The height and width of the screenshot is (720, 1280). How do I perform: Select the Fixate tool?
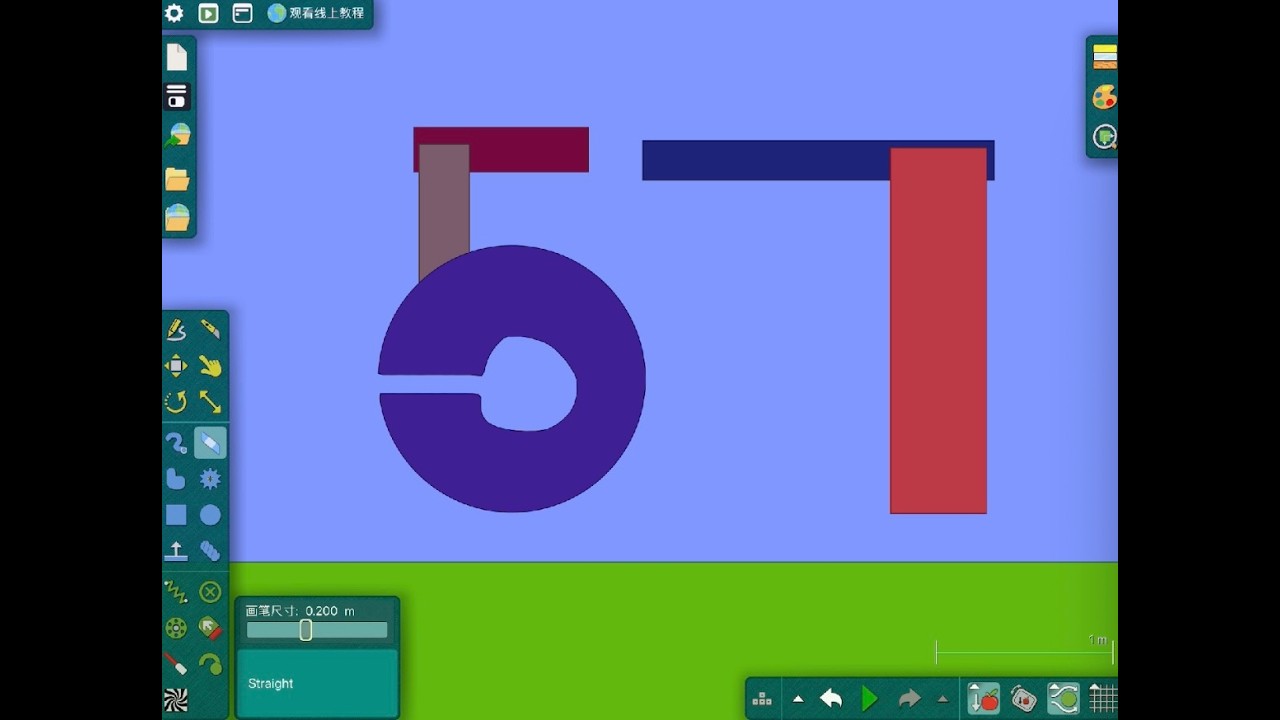210,592
